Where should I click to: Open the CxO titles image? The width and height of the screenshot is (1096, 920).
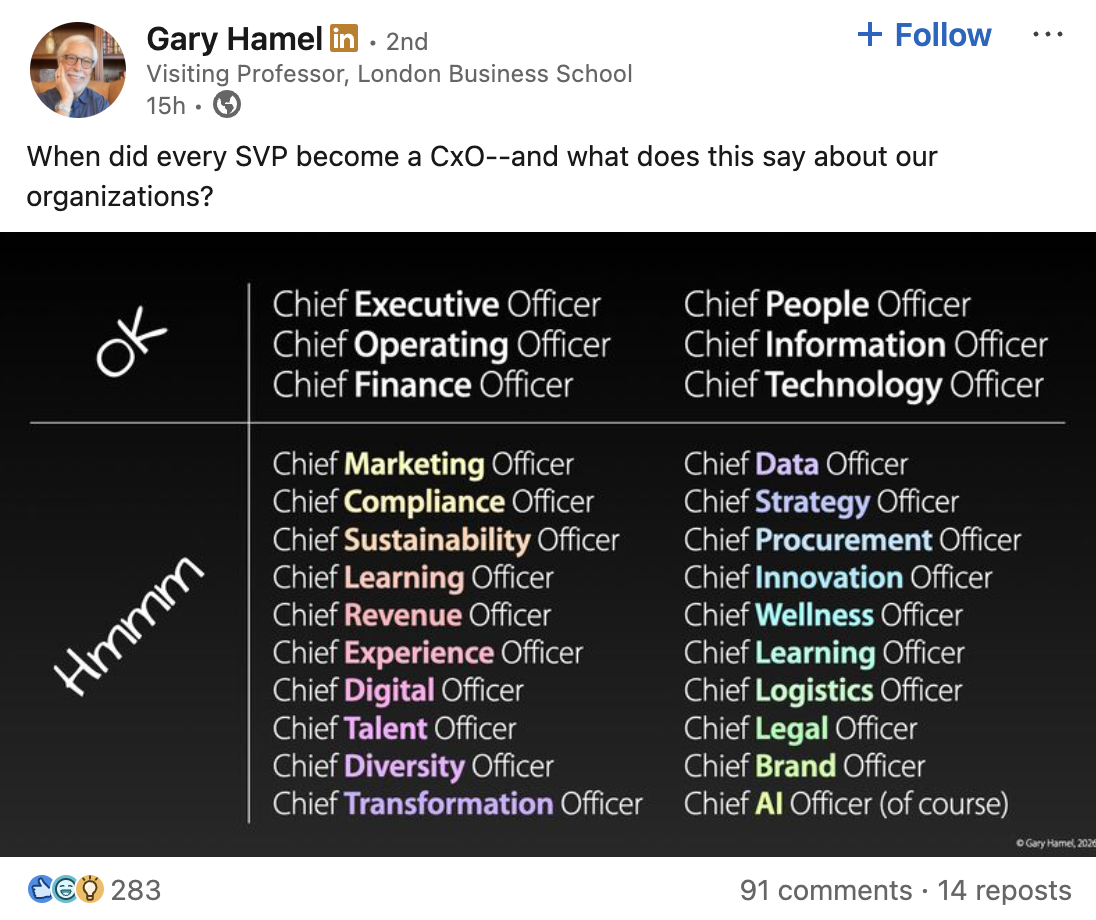tap(548, 545)
